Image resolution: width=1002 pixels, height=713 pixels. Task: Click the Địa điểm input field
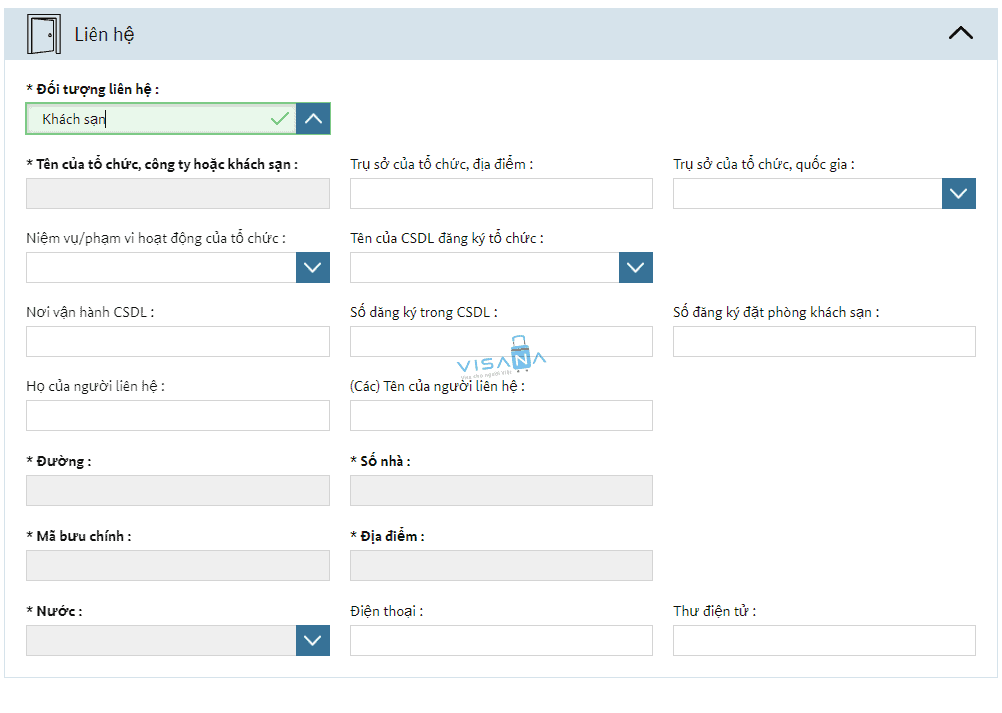[501, 565]
